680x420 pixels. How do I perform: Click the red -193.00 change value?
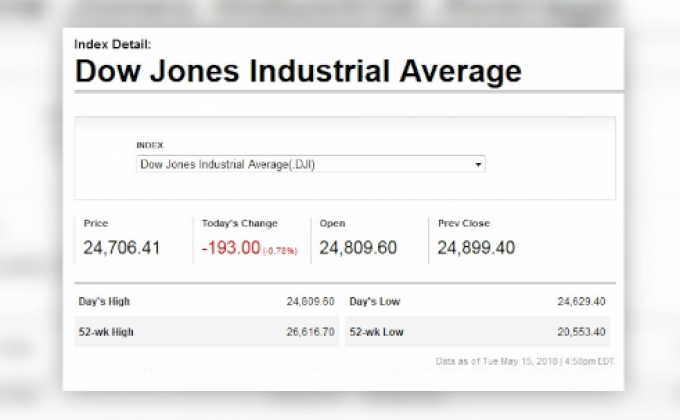coord(231,248)
